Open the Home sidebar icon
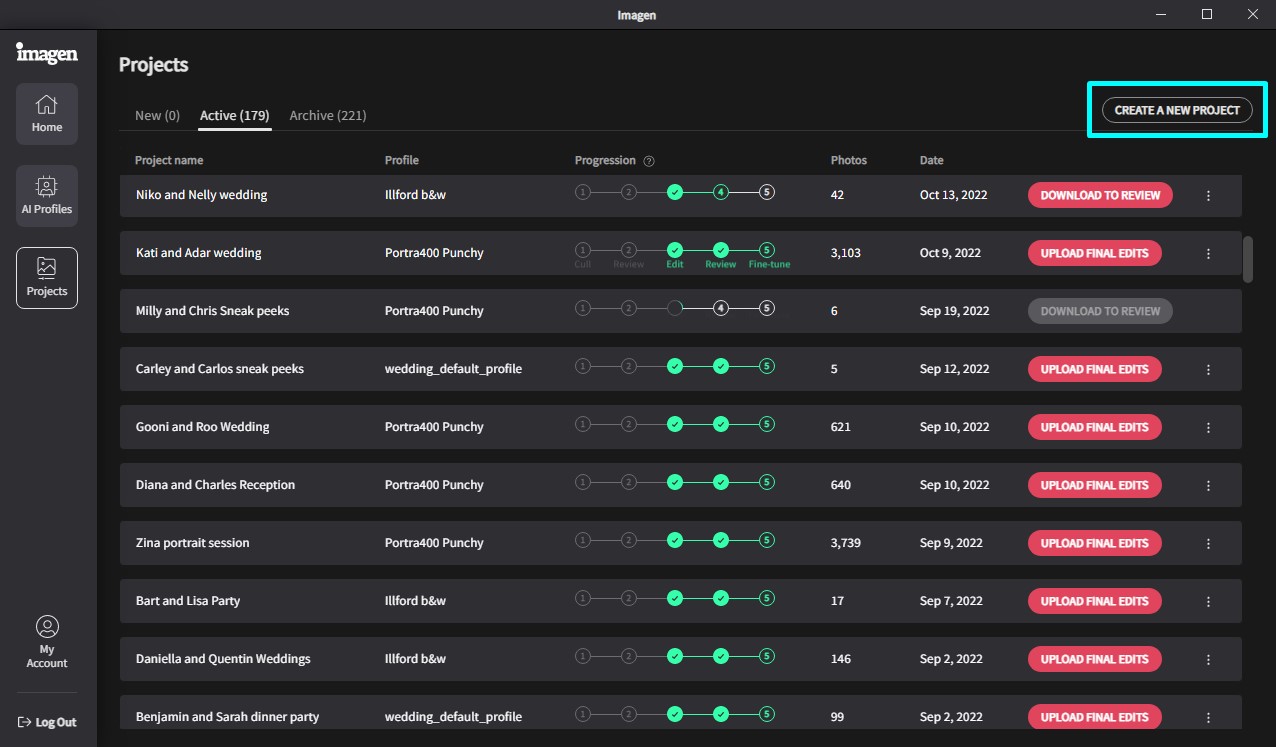Image resolution: width=1276 pixels, height=747 pixels. point(47,114)
